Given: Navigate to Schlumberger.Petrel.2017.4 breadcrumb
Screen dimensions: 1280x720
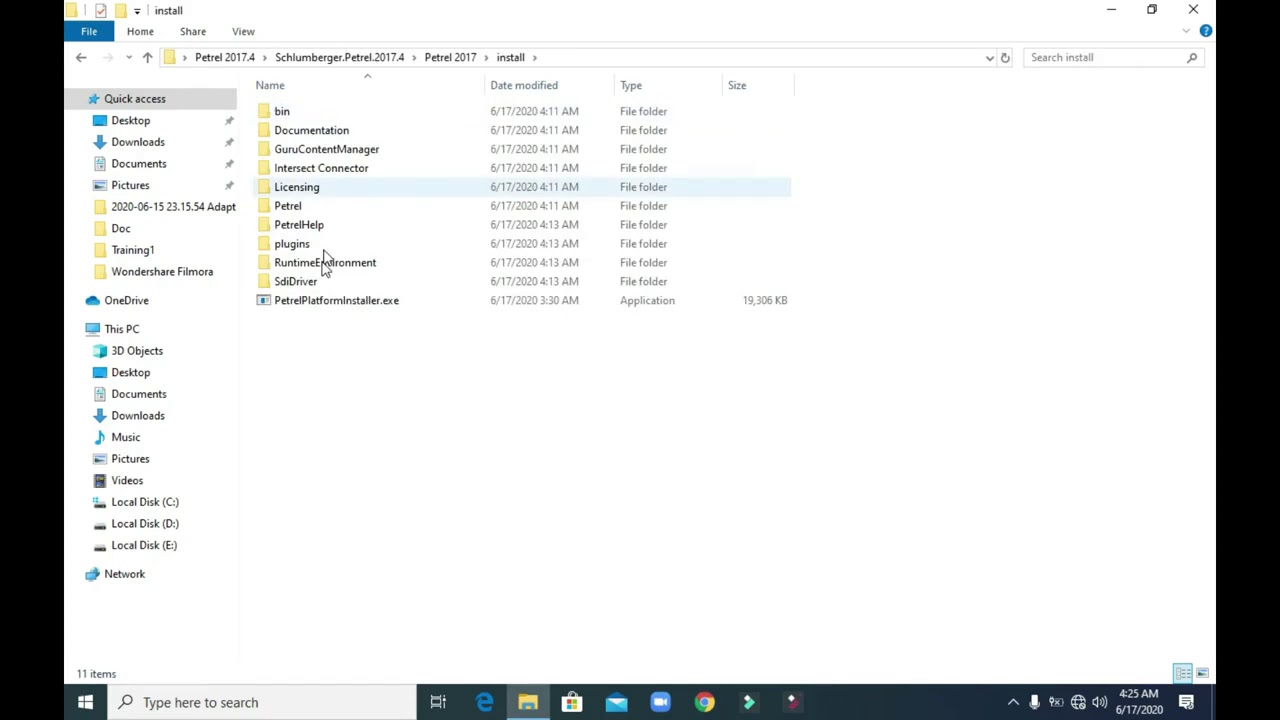Looking at the screenshot, I should pyautogui.click(x=339, y=57).
